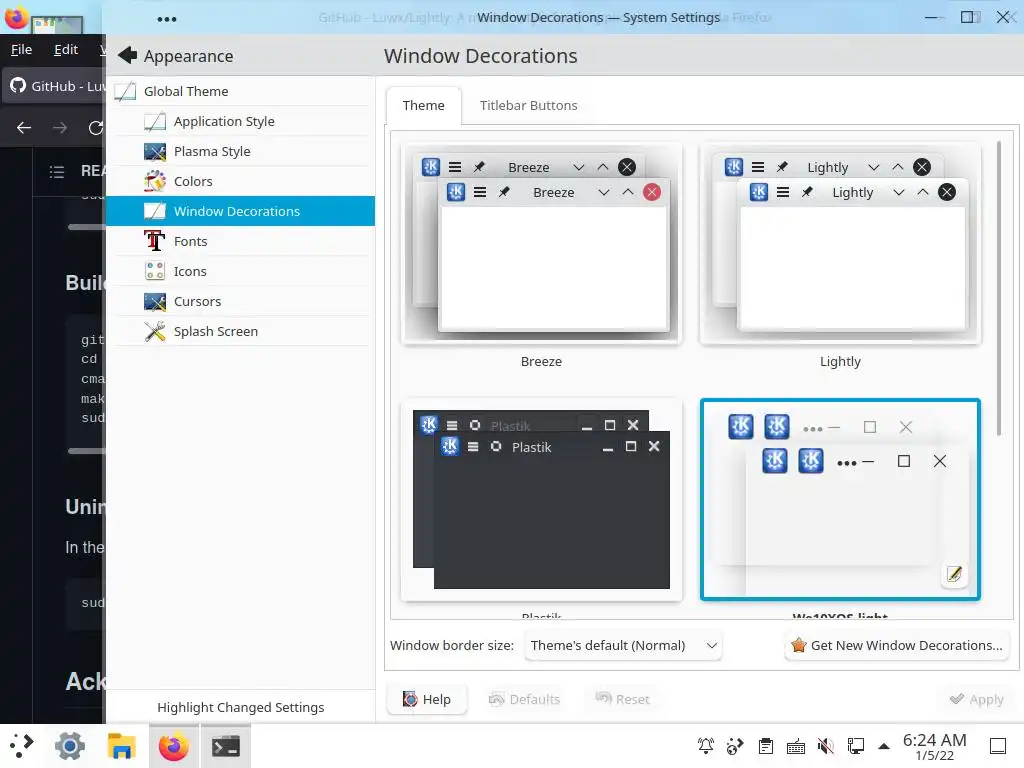Click Highlight Changed Settings
Screen dimensions: 1024x768
point(240,707)
